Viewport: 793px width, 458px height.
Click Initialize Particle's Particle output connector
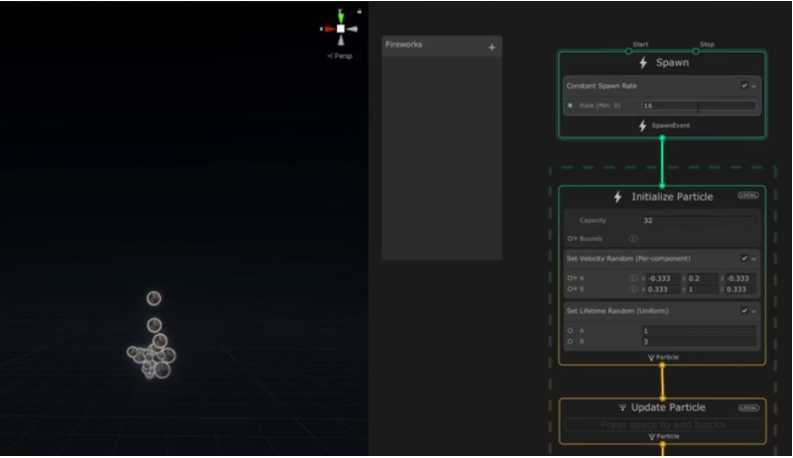tap(662, 364)
